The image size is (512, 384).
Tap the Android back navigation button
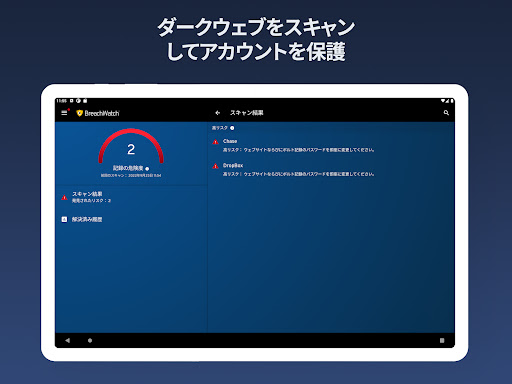[x=68, y=340]
